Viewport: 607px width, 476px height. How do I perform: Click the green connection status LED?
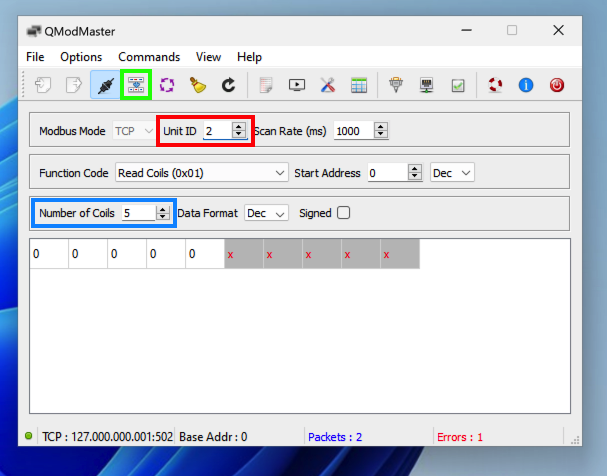click(28, 436)
